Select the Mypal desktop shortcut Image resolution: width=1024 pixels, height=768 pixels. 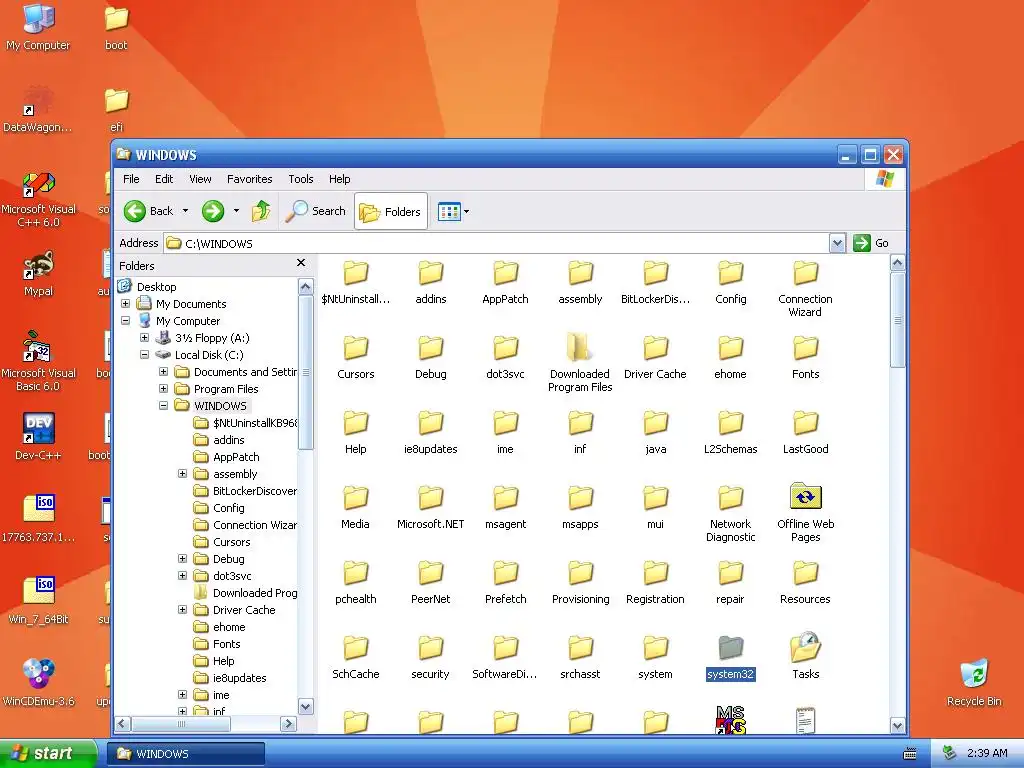click(39, 274)
